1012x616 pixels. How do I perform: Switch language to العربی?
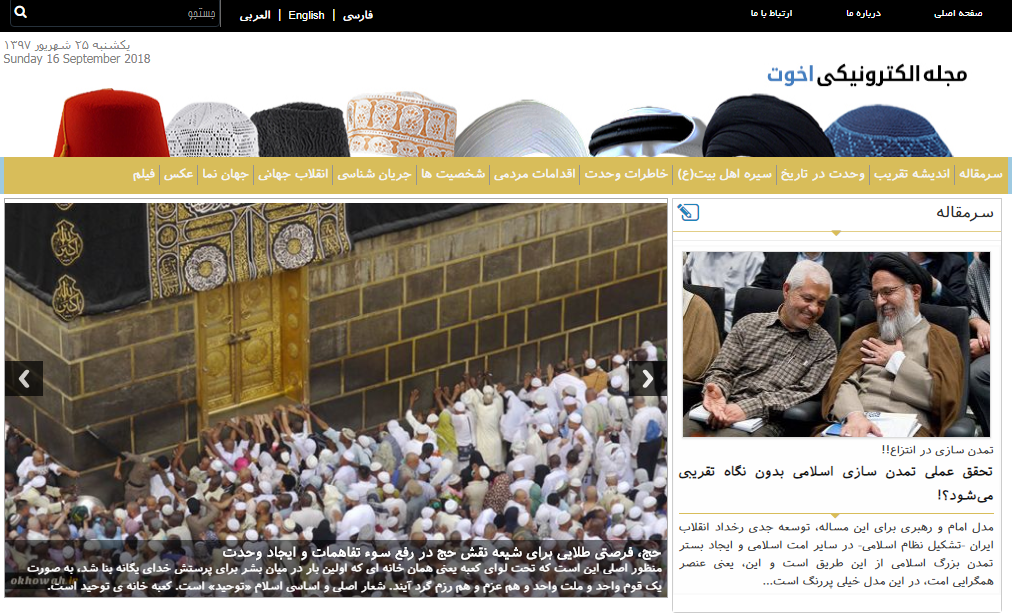pos(255,15)
